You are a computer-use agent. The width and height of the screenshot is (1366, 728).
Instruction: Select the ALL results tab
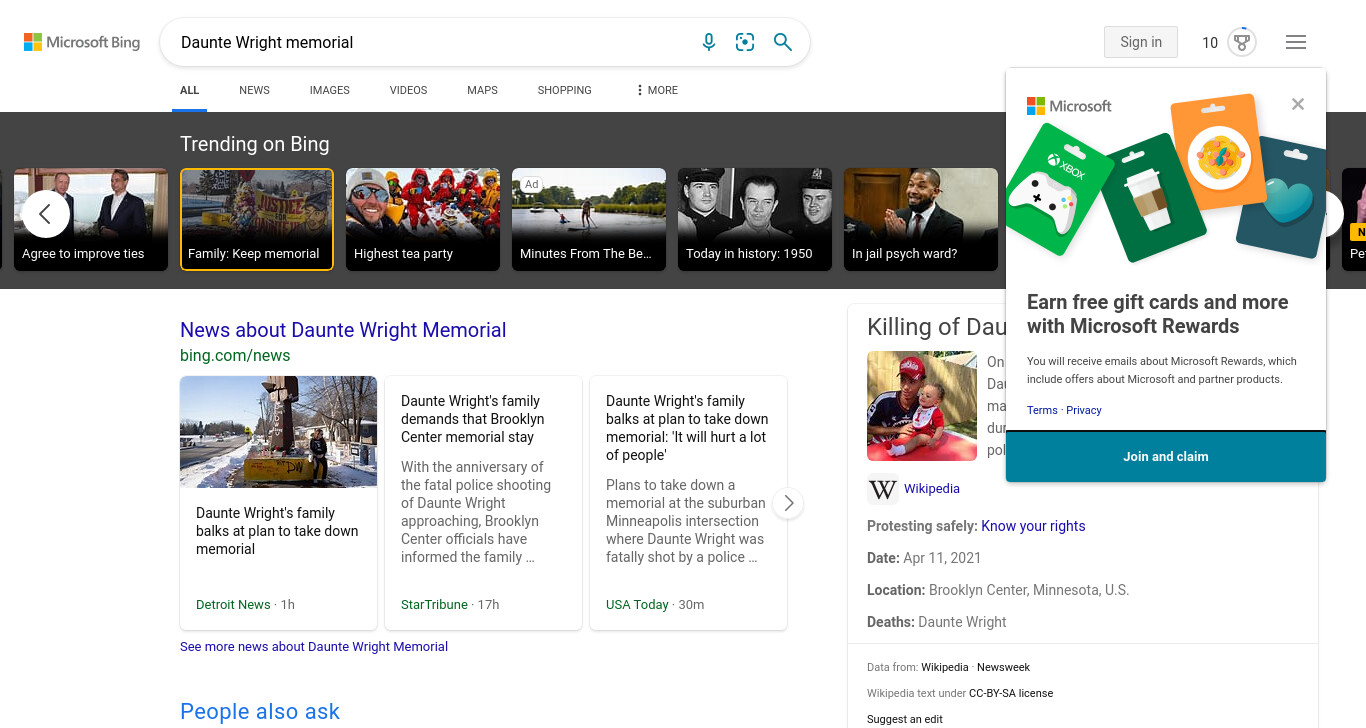[x=189, y=90]
